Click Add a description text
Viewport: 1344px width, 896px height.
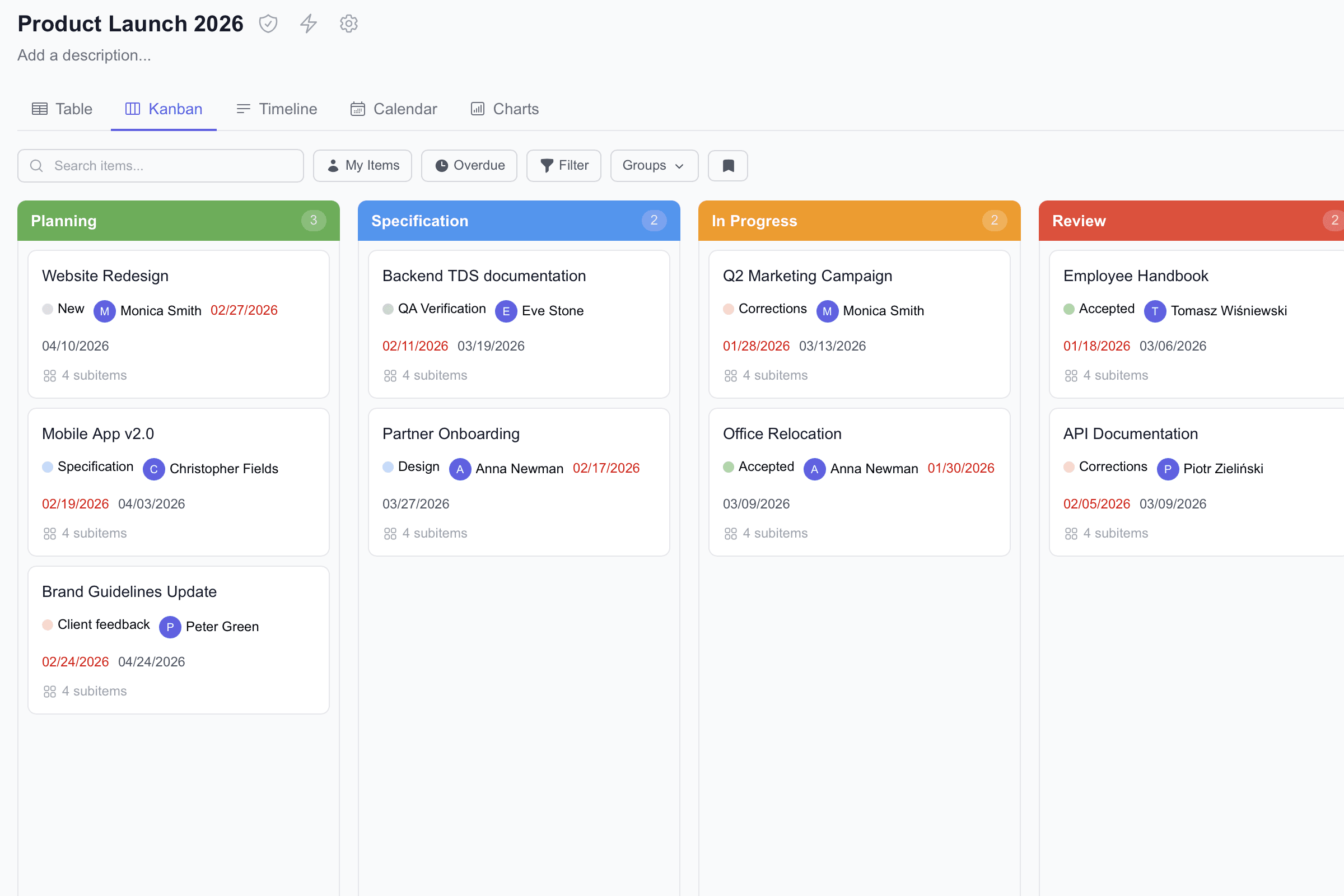point(84,55)
